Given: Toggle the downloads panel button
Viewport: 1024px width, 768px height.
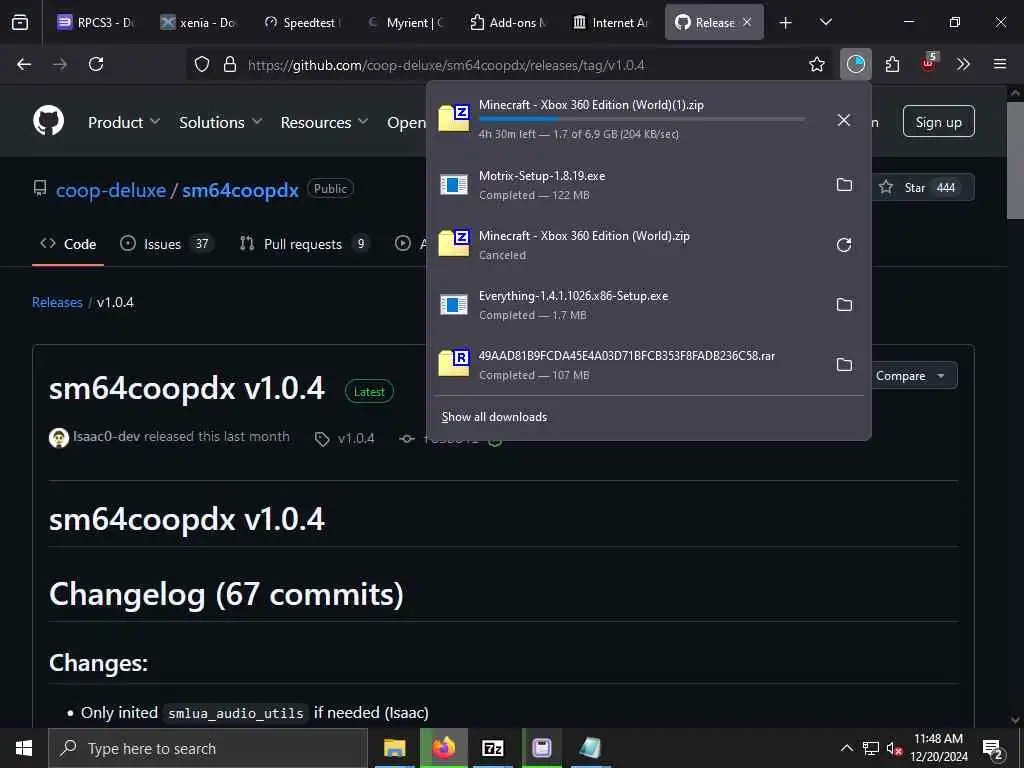Looking at the screenshot, I should 856,64.
